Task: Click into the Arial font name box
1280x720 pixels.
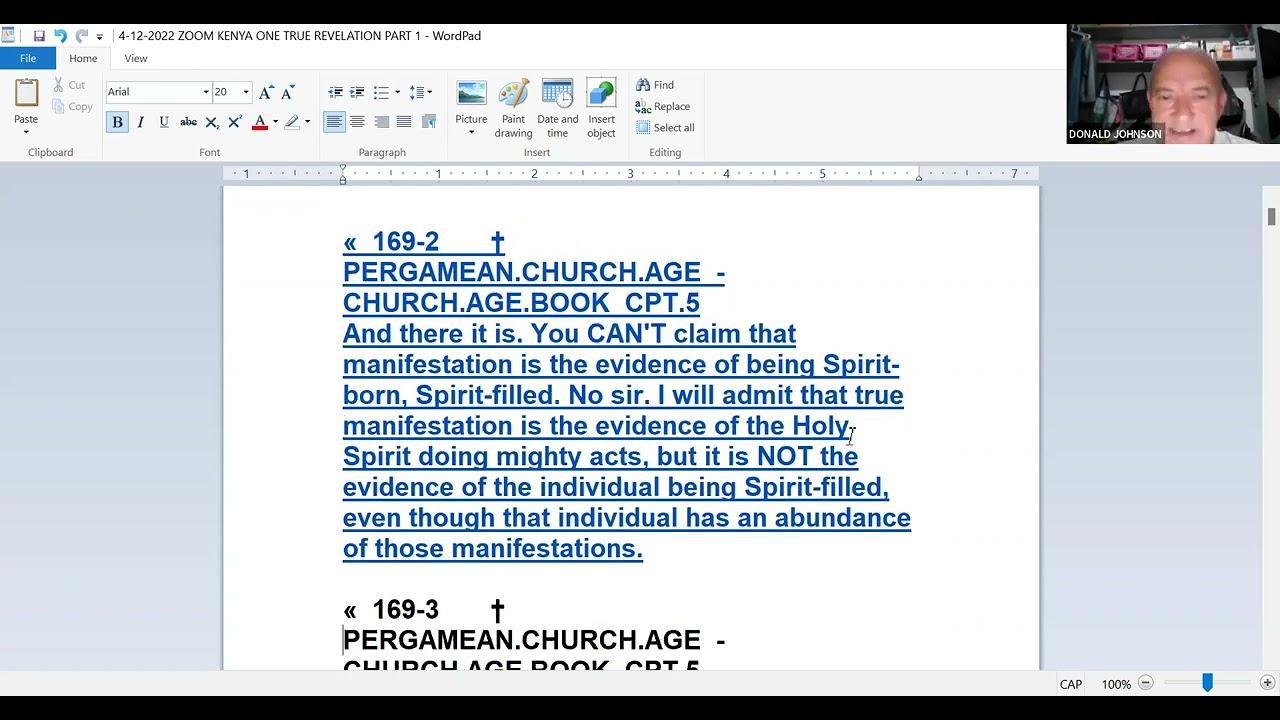Action: (152, 92)
